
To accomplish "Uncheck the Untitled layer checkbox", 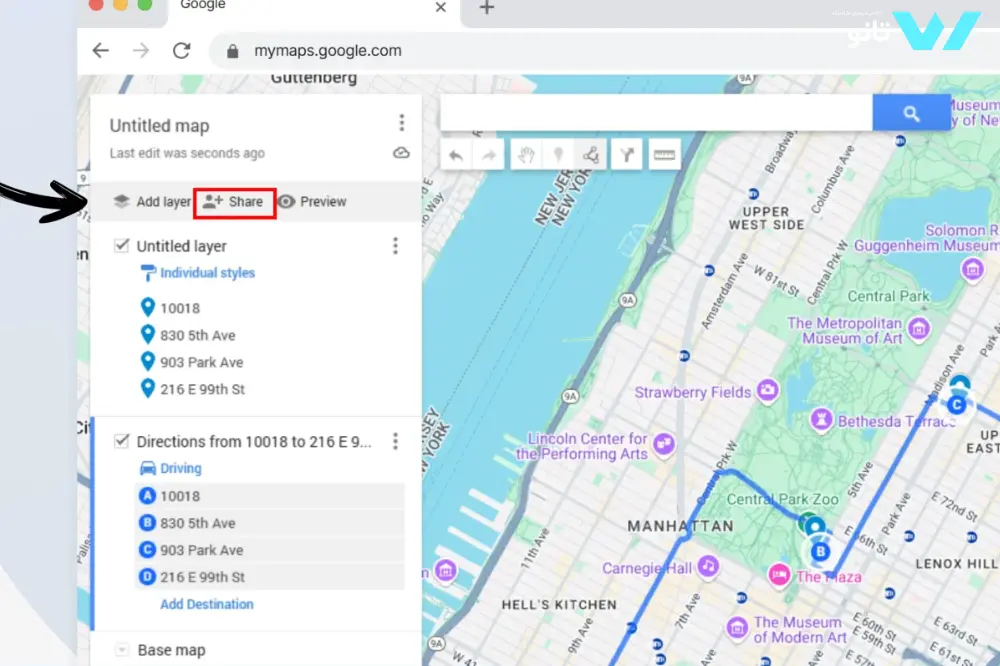I will 122,245.
